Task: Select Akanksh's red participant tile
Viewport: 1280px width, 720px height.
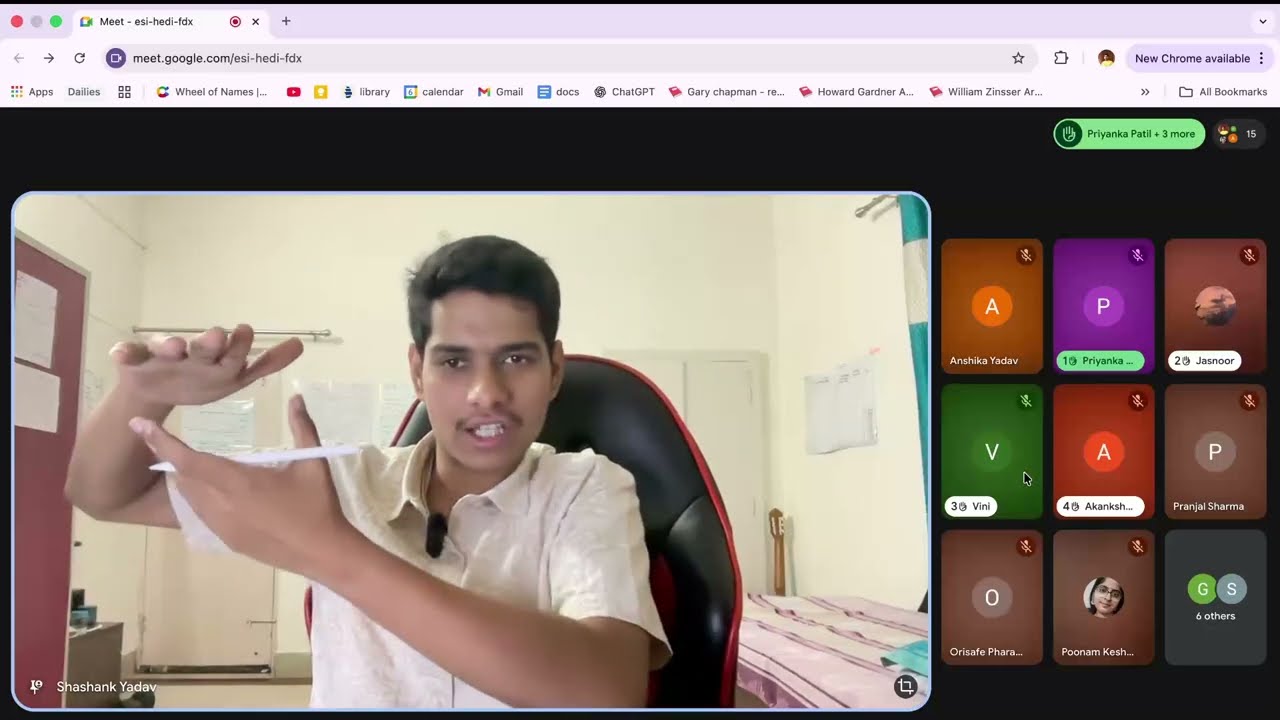Action: [1104, 452]
